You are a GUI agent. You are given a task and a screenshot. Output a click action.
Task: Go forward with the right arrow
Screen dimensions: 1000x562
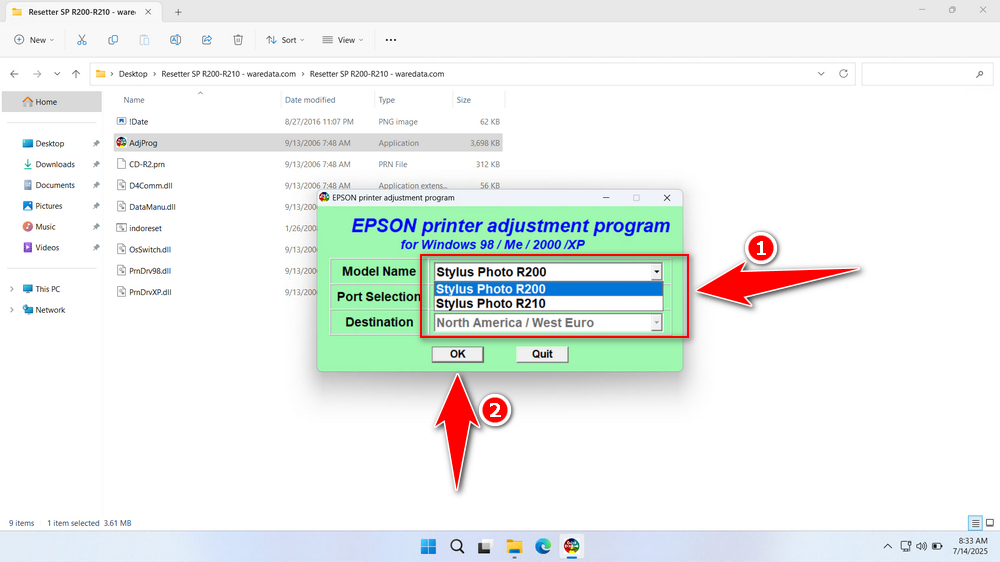37,74
